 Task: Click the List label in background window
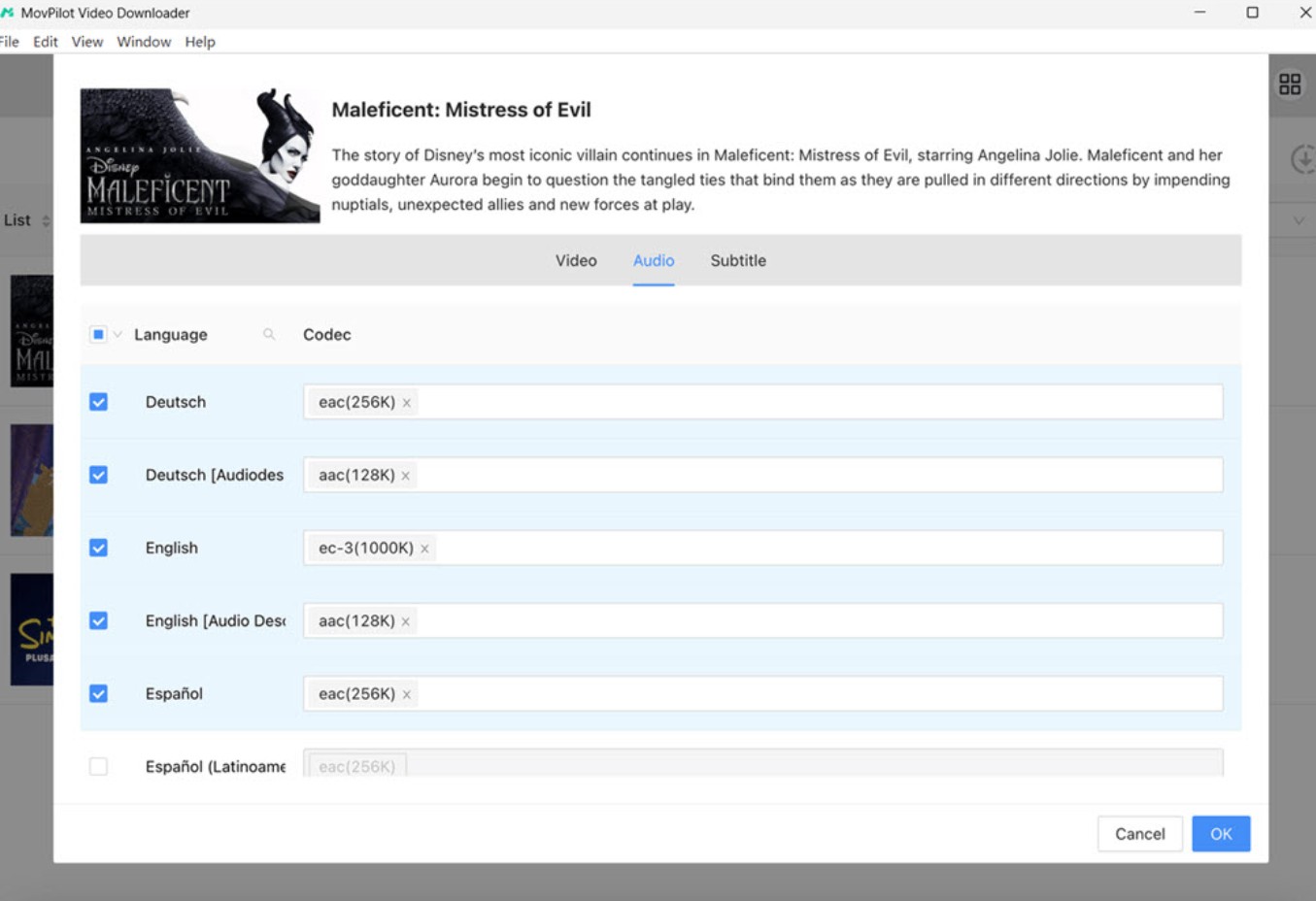coord(17,220)
